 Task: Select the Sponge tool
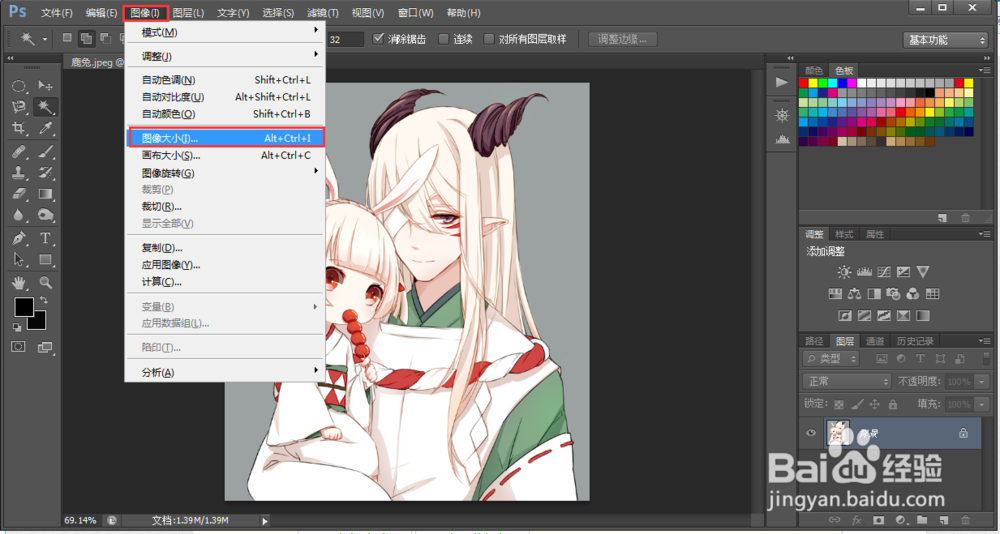point(45,215)
